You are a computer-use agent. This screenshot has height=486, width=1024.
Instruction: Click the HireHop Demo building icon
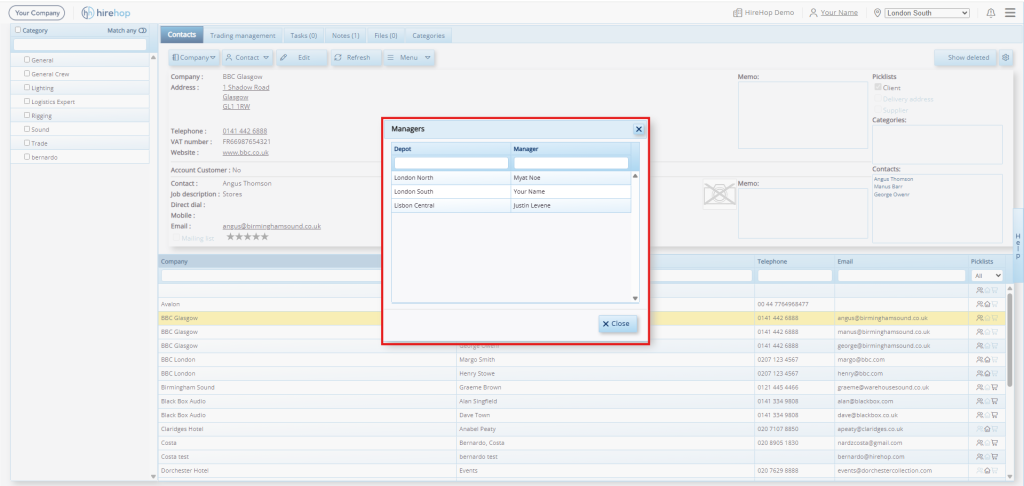pyautogui.click(x=737, y=12)
